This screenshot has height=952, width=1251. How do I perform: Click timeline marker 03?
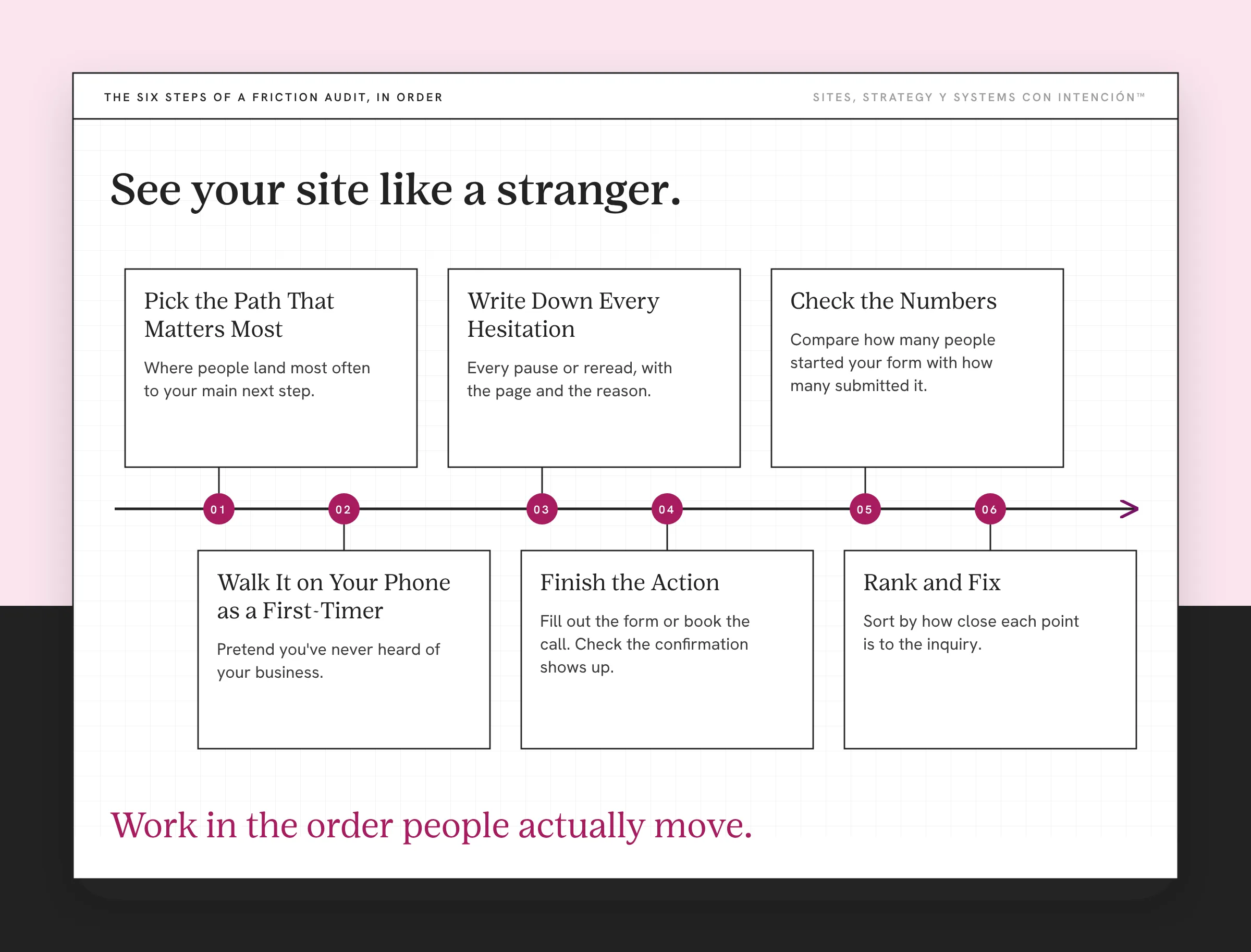pyautogui.click(x=542, y=509)
